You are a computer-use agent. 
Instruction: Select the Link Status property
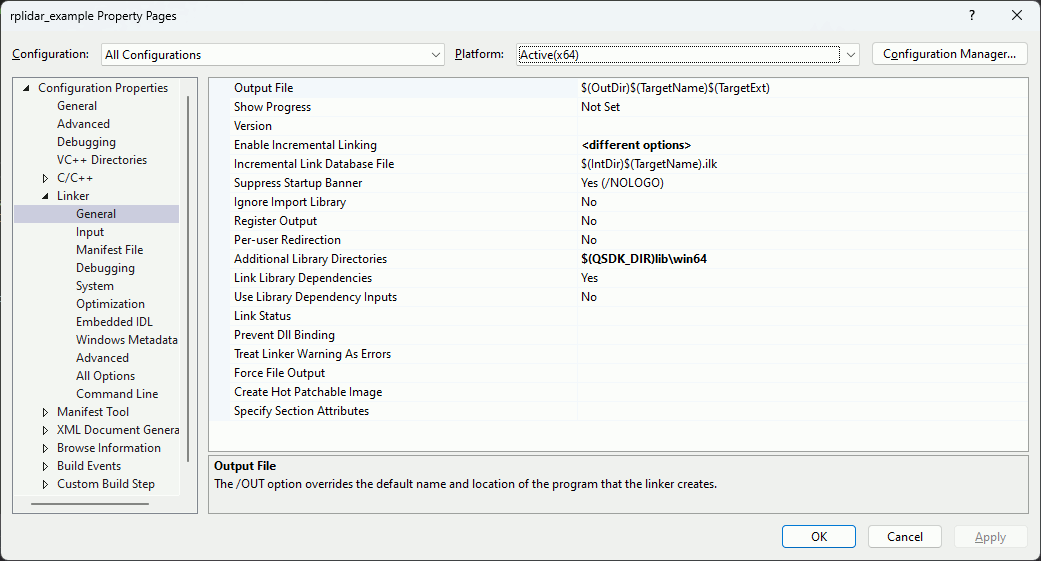pos(262,316)
